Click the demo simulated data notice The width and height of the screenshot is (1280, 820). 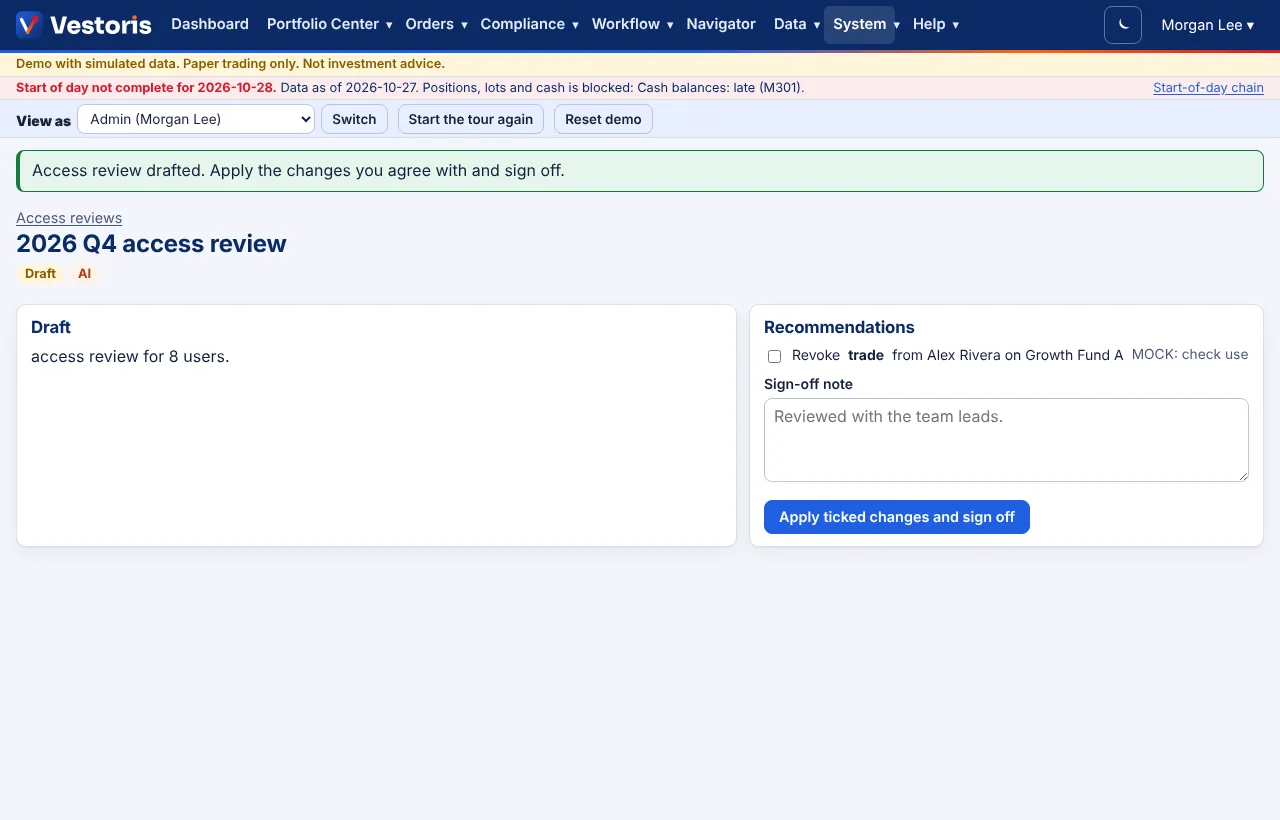230,64
